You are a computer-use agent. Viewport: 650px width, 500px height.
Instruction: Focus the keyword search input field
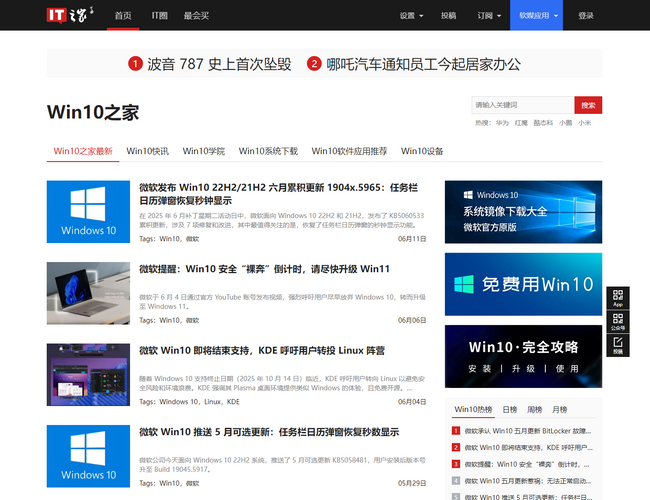coord(523,105)
